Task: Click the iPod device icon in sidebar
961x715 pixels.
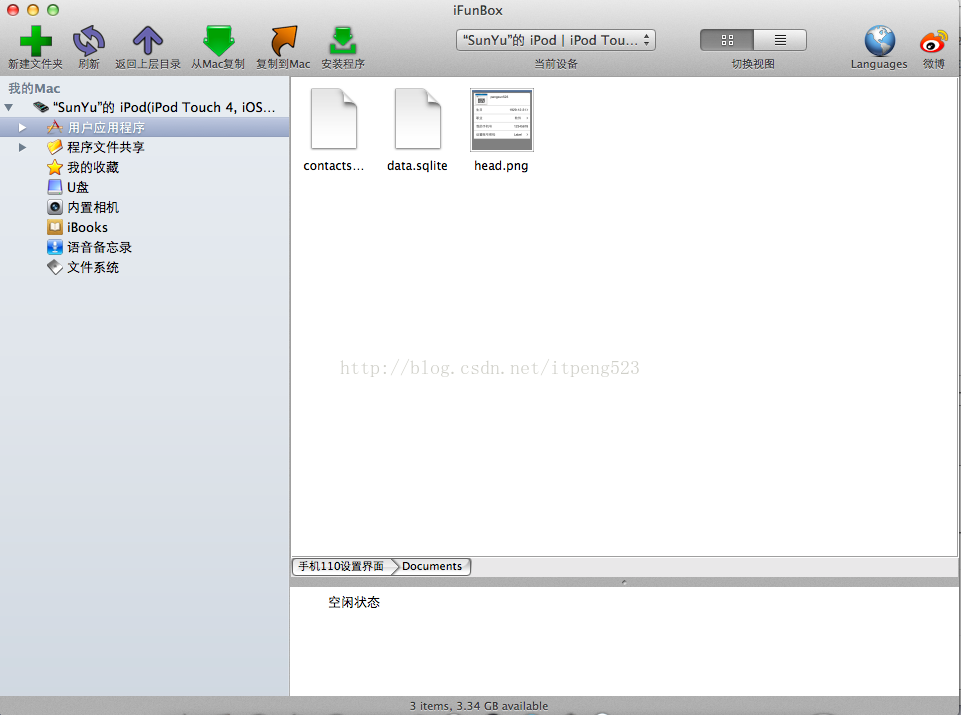Action: [40, 107]
